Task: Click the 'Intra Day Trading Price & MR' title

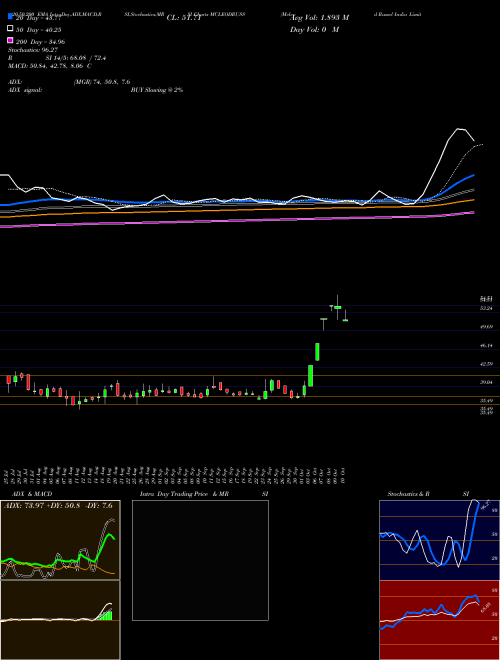Action: click(x=184, y=494)
